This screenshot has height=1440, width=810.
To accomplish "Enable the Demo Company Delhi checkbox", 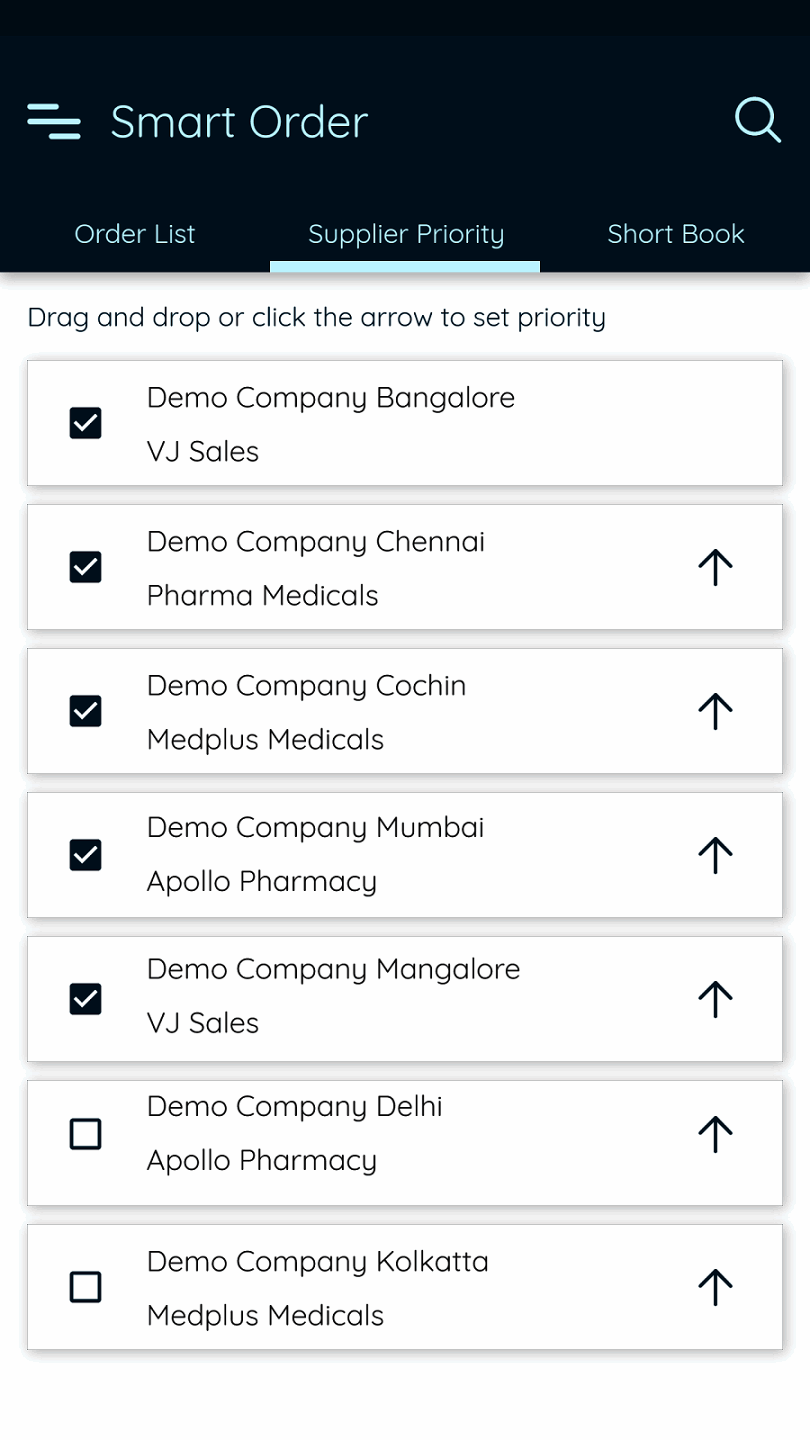I will (86, 1134).
